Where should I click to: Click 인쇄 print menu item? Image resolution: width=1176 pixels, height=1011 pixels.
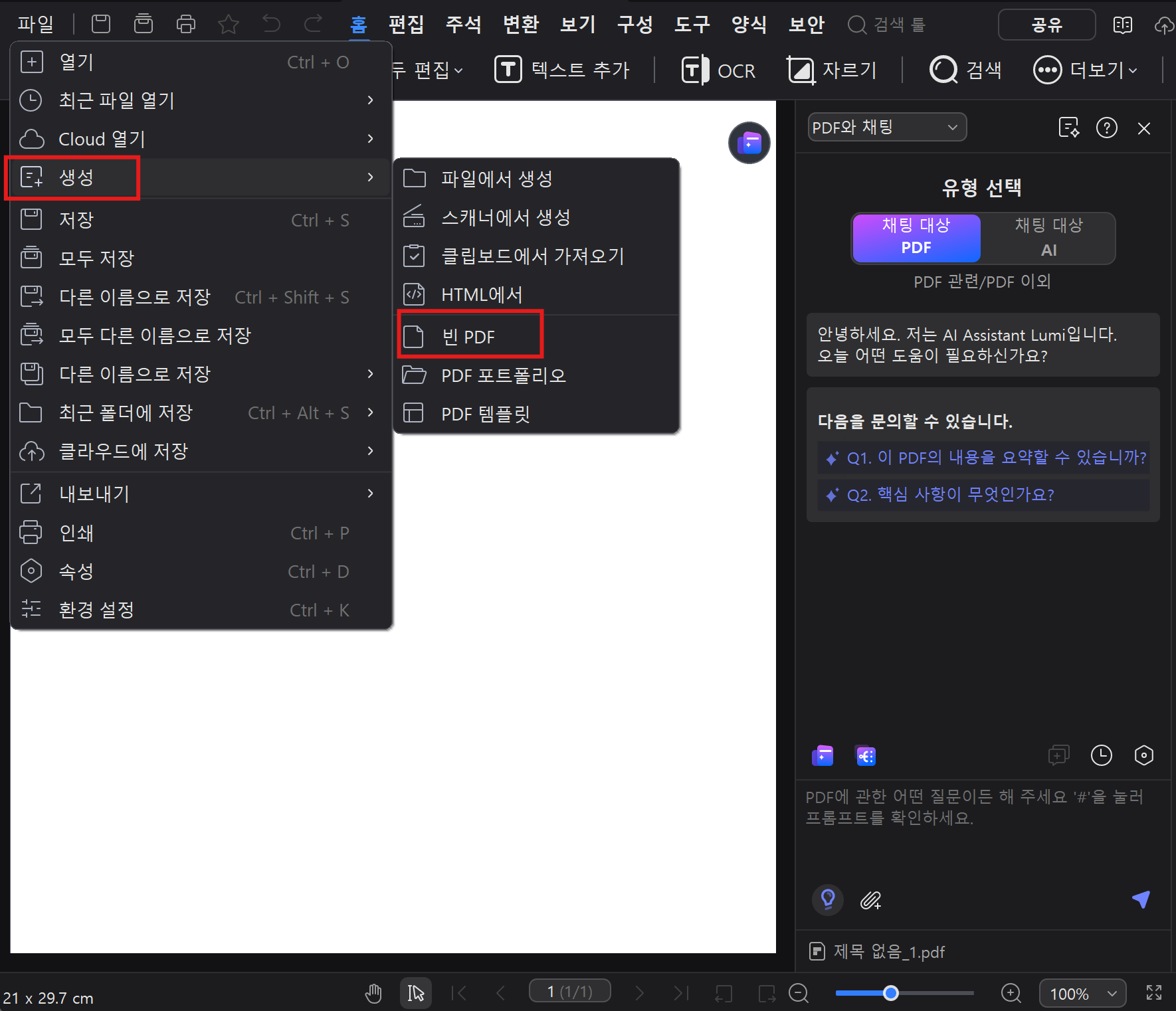201,532
